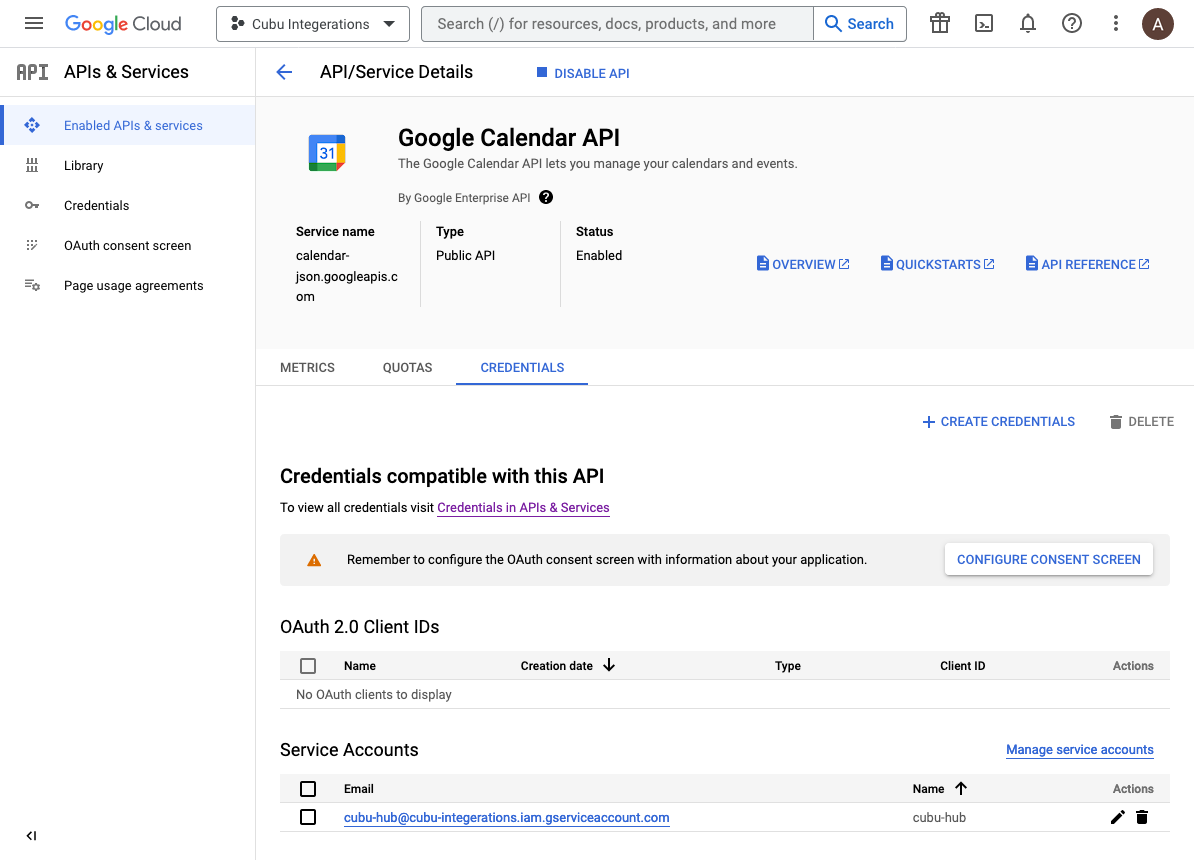Select all OAuth 2.0 client IDs checkbox

[308, 666]
